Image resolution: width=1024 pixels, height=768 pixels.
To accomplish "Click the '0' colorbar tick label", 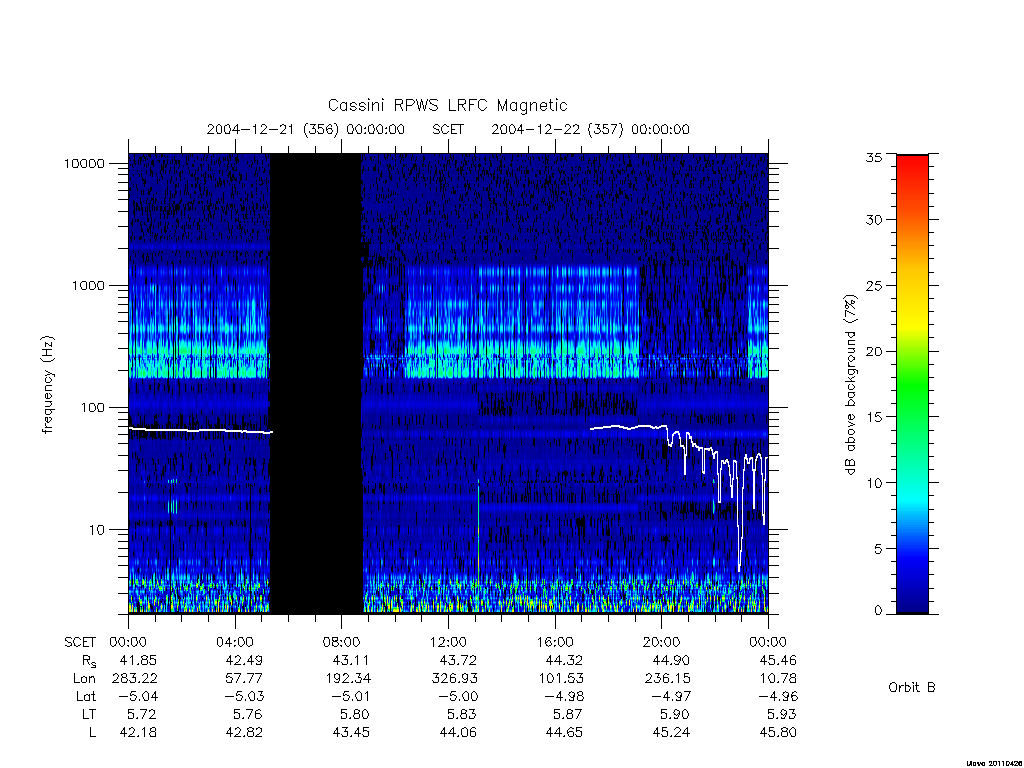I will click(x=878, y=611).
